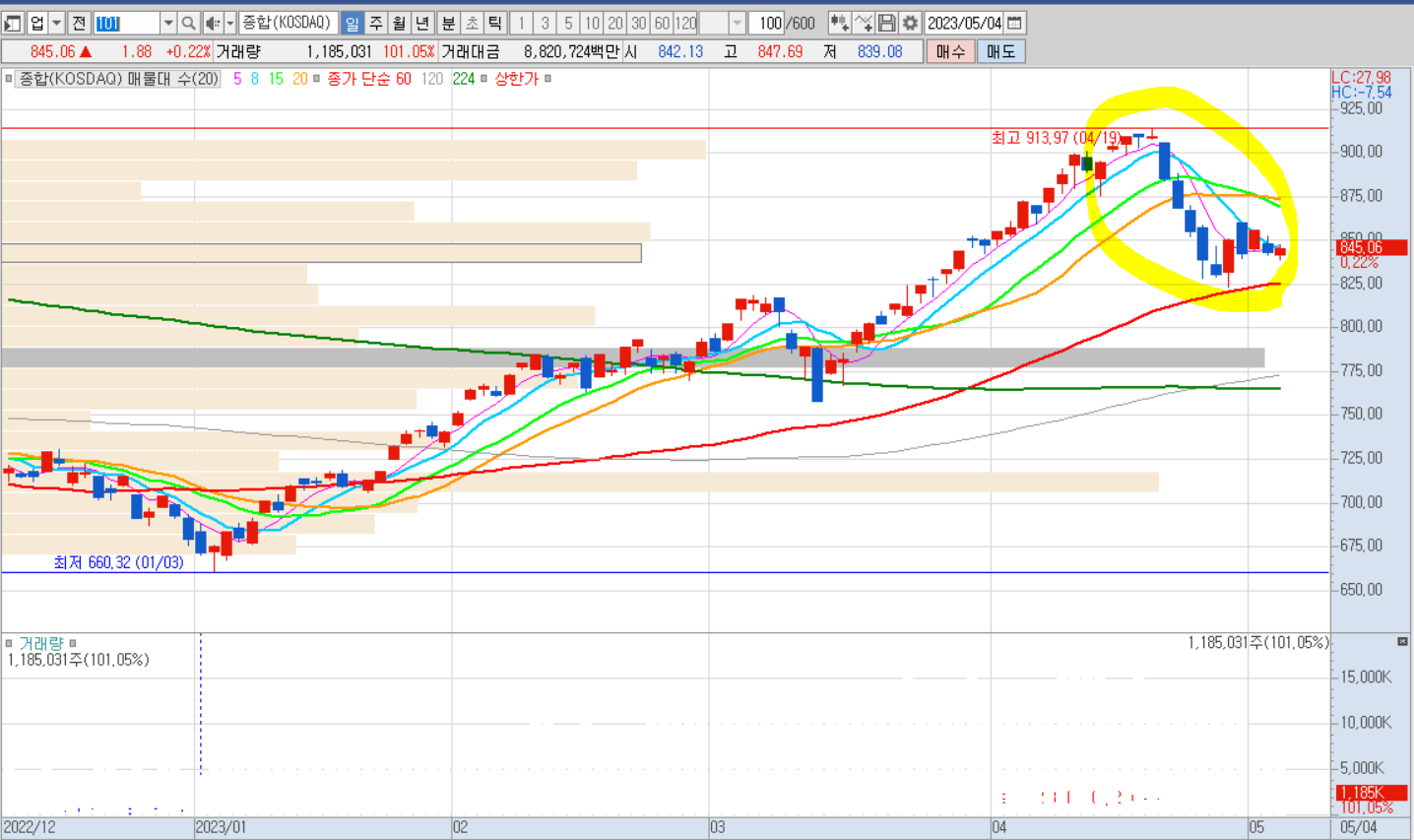Image resolution: width=1414 pixels, height=840 pixels.
Task: Click the magnifier search icon
Action: [x=188, y=23]
